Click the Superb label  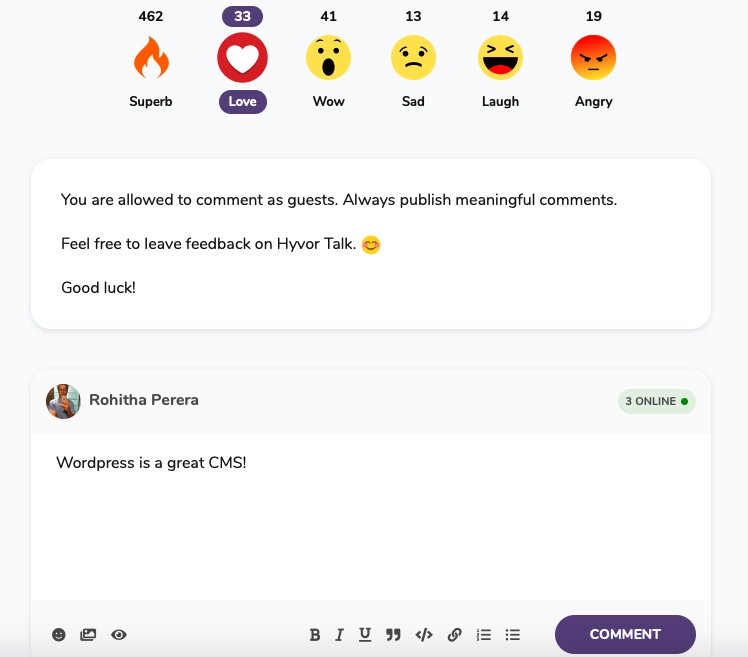click(151, 101)
